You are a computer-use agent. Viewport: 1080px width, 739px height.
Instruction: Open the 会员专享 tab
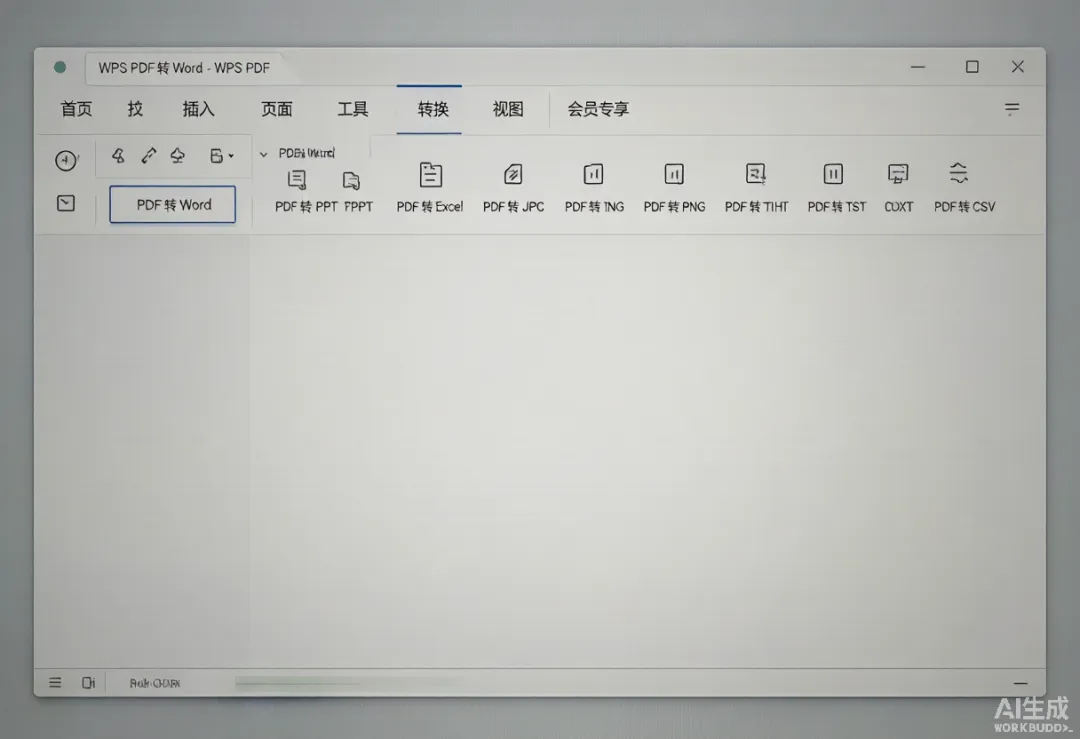[598, 109]
